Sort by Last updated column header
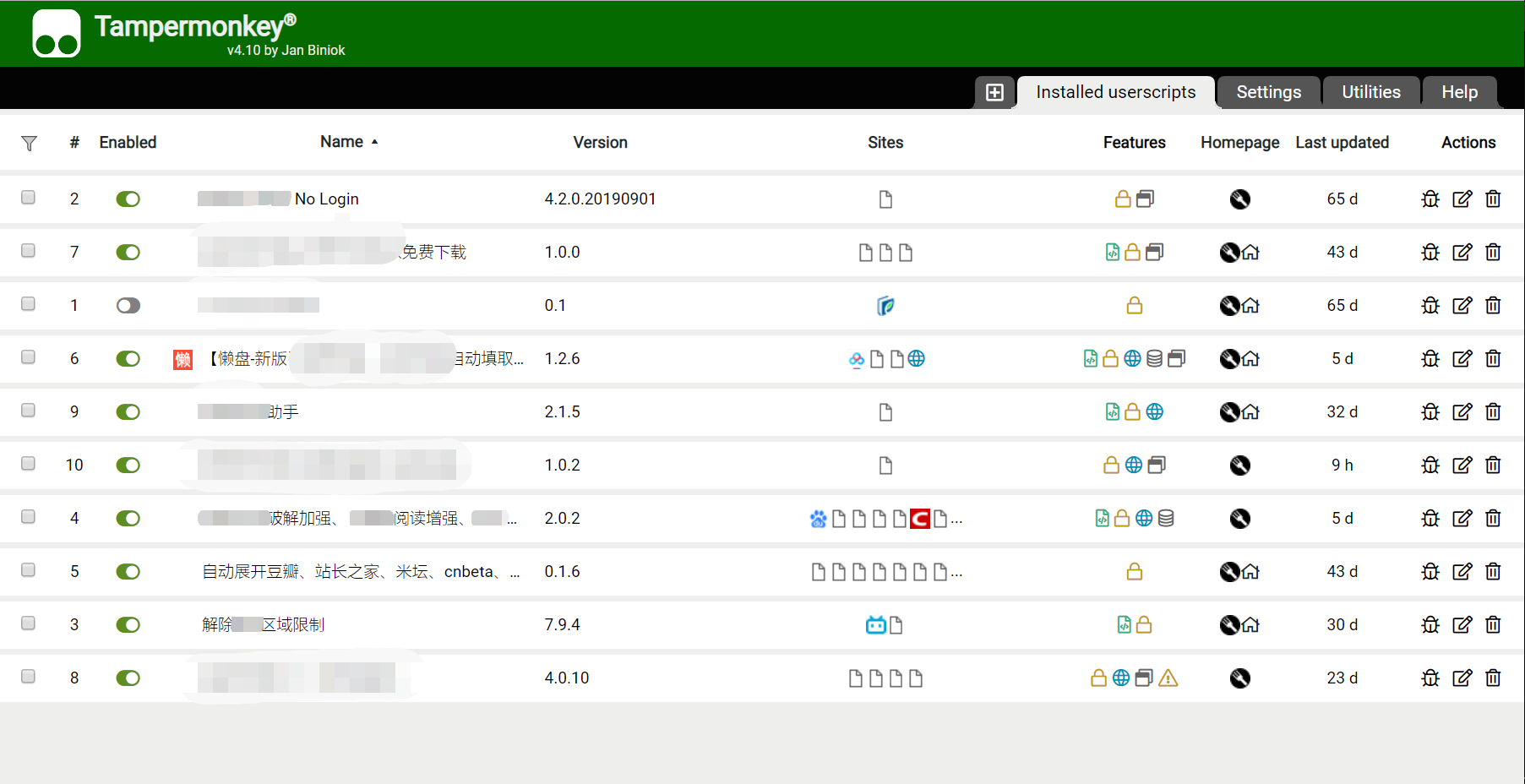Screen dimensions: 1525x784 tap(1342, 143)
